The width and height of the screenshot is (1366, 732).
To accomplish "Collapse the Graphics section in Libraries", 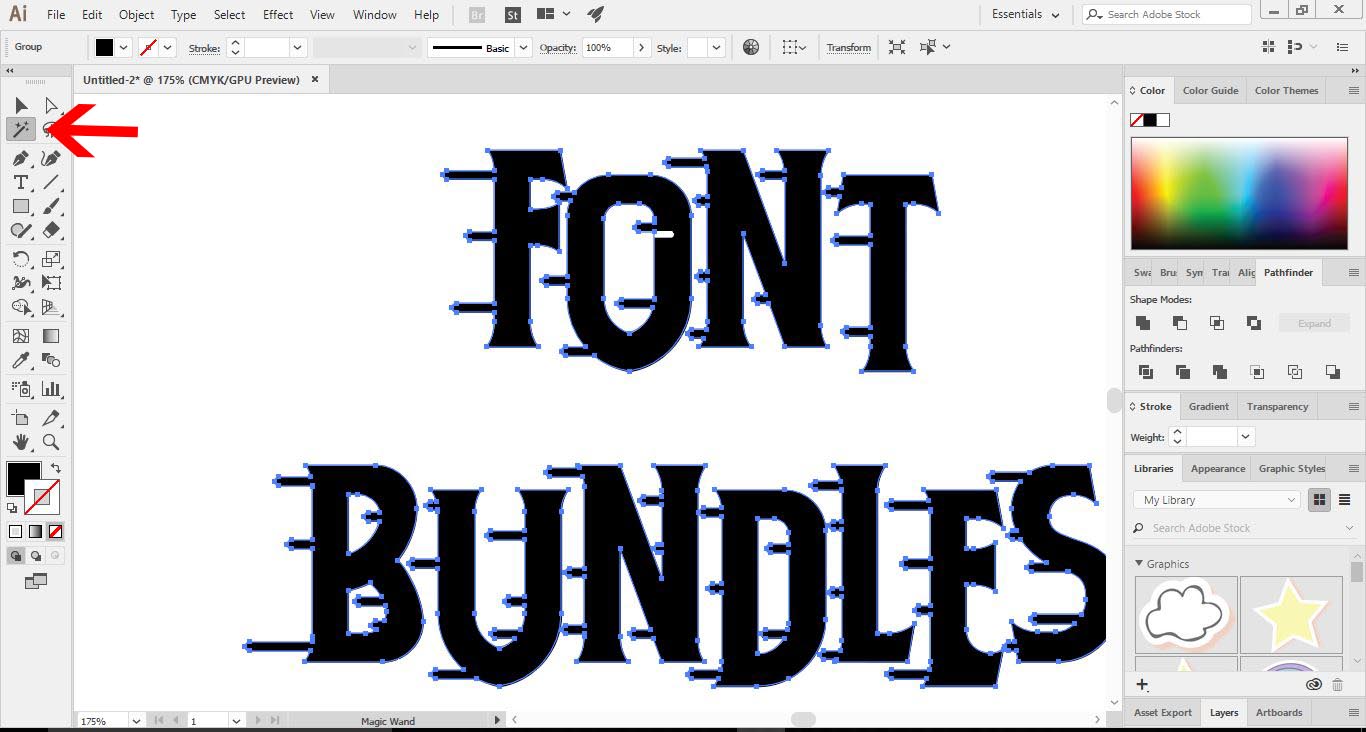I will pyautogui.click(x=1139, y=563).
